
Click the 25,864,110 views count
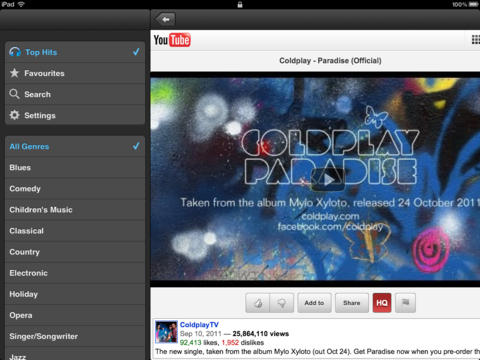click(x=261, y=334)
